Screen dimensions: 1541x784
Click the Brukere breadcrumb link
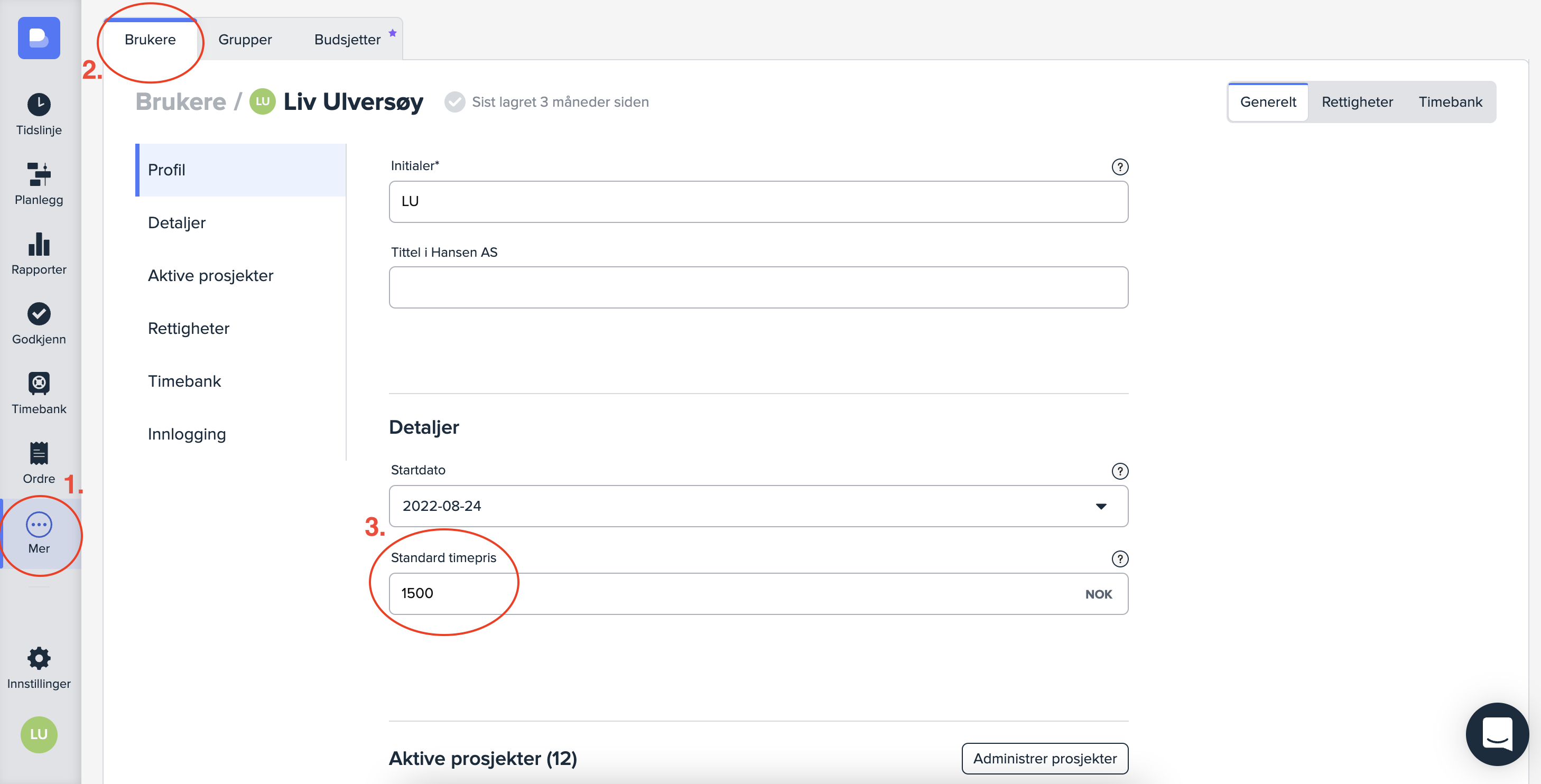click(x=181, y=101)
